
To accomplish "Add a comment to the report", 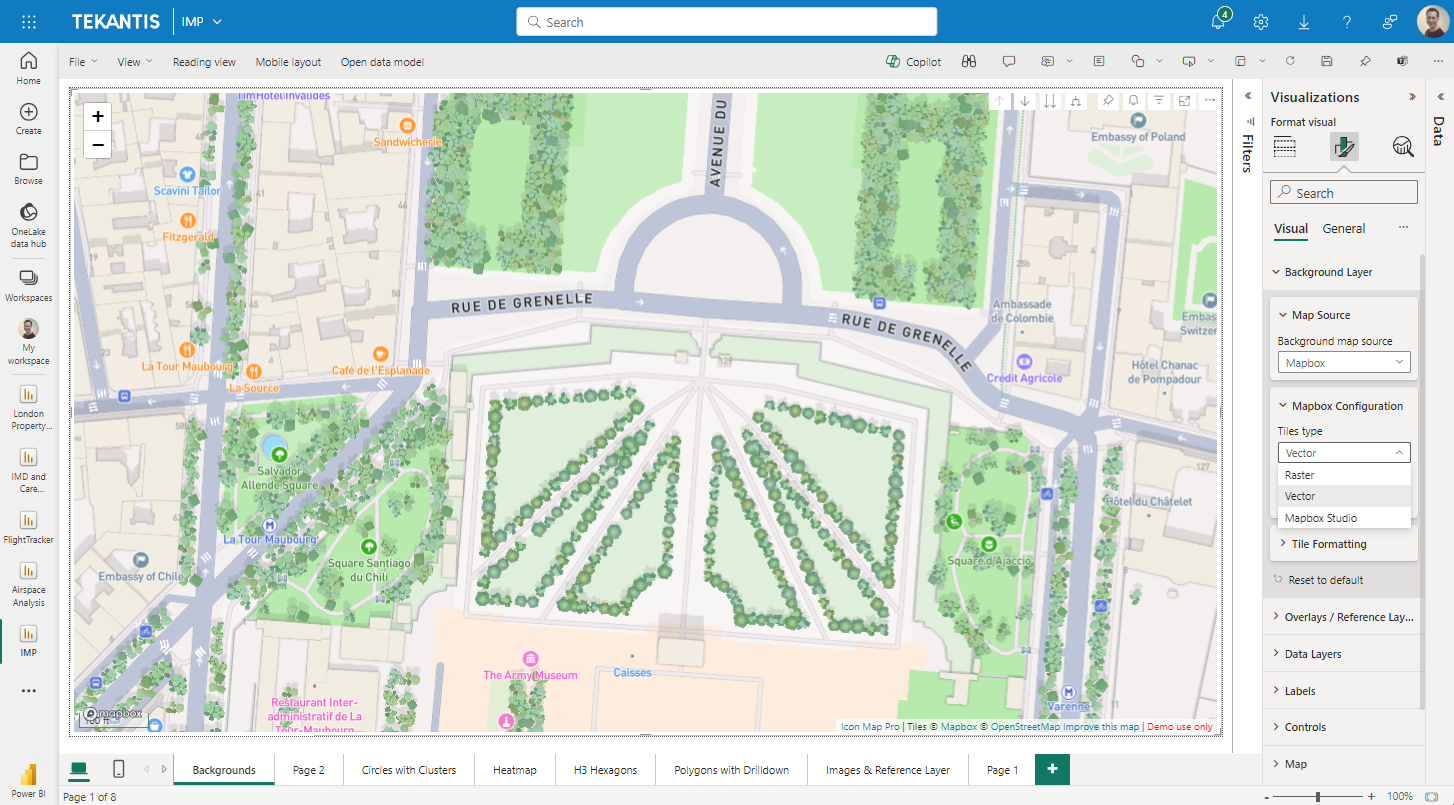I will point(1009,61).
